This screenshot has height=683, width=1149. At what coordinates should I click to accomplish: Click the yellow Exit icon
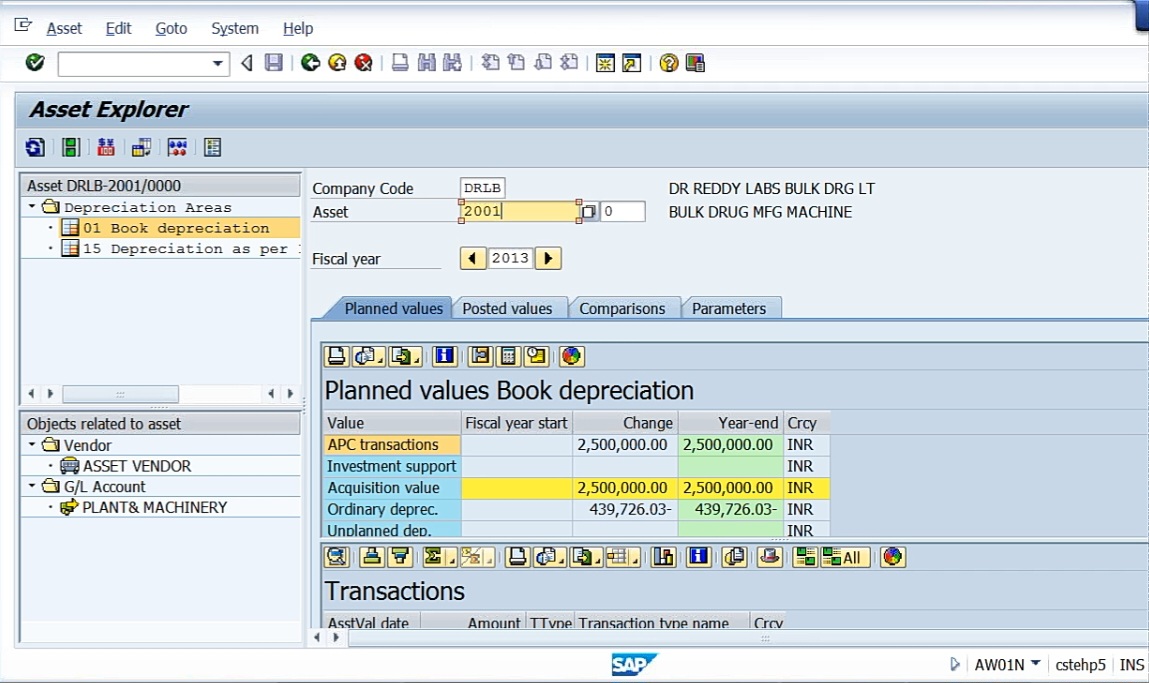(x=337, y=63)
